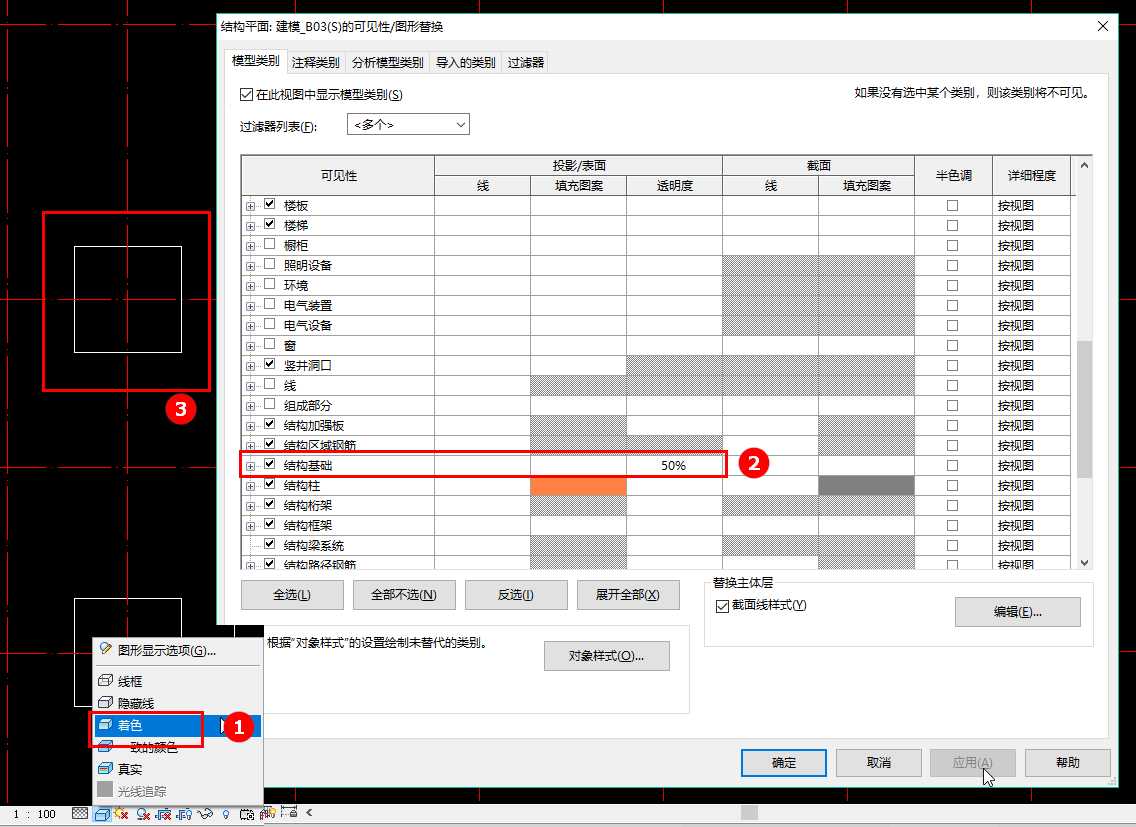The image size is (1136, 827).
Task: Toggle Shadows off icon in view bar
Action: coord(143,814)
